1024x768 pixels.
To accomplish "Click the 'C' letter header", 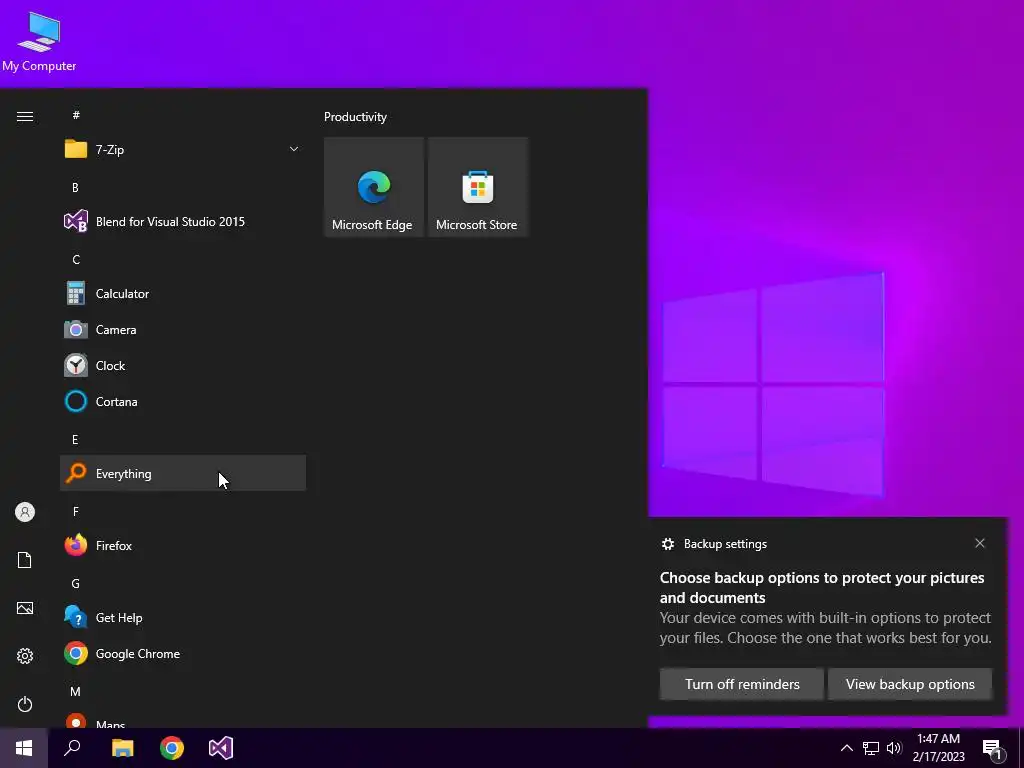I will (76, 260).
